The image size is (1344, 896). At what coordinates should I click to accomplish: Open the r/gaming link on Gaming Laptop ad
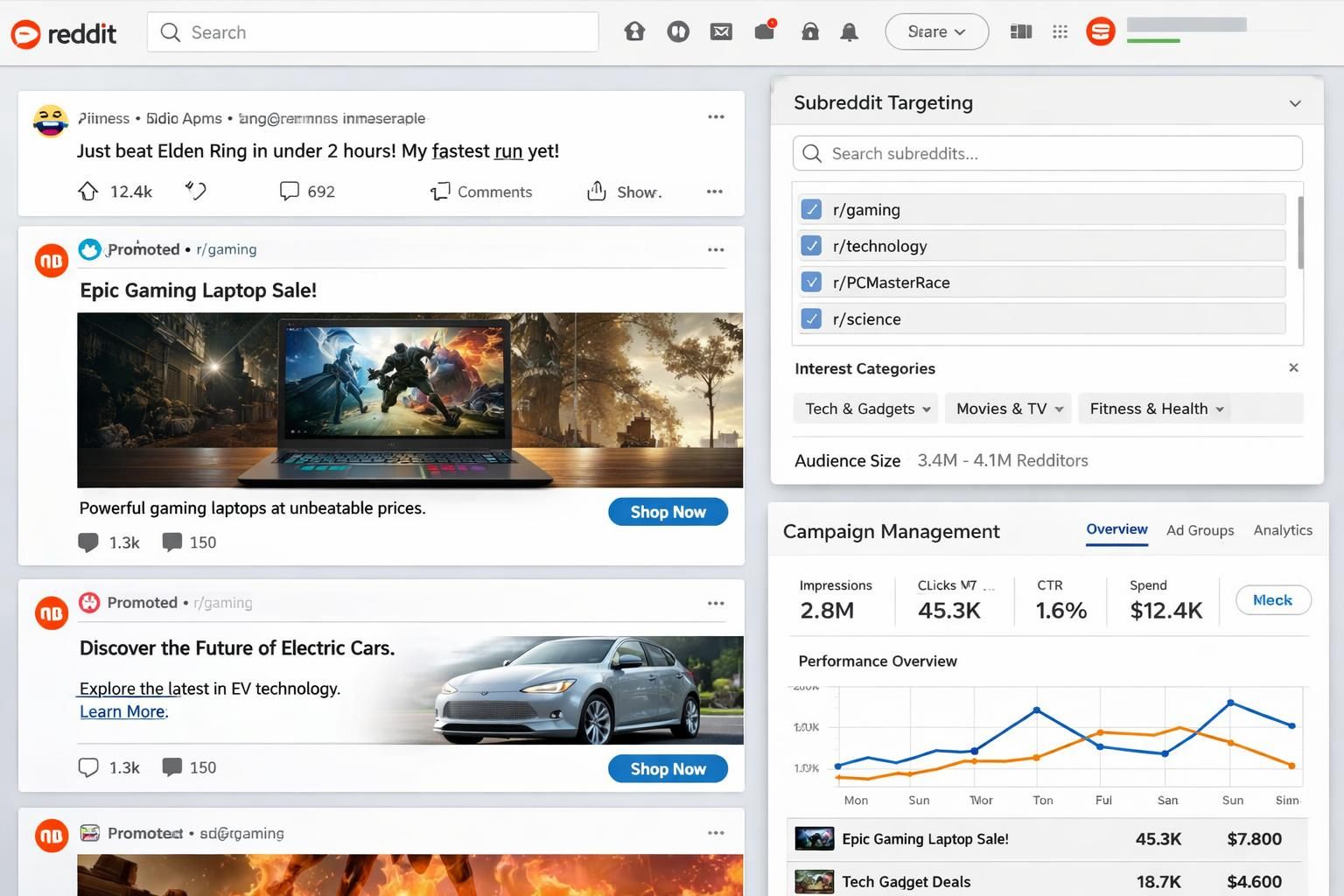(227, 249)
